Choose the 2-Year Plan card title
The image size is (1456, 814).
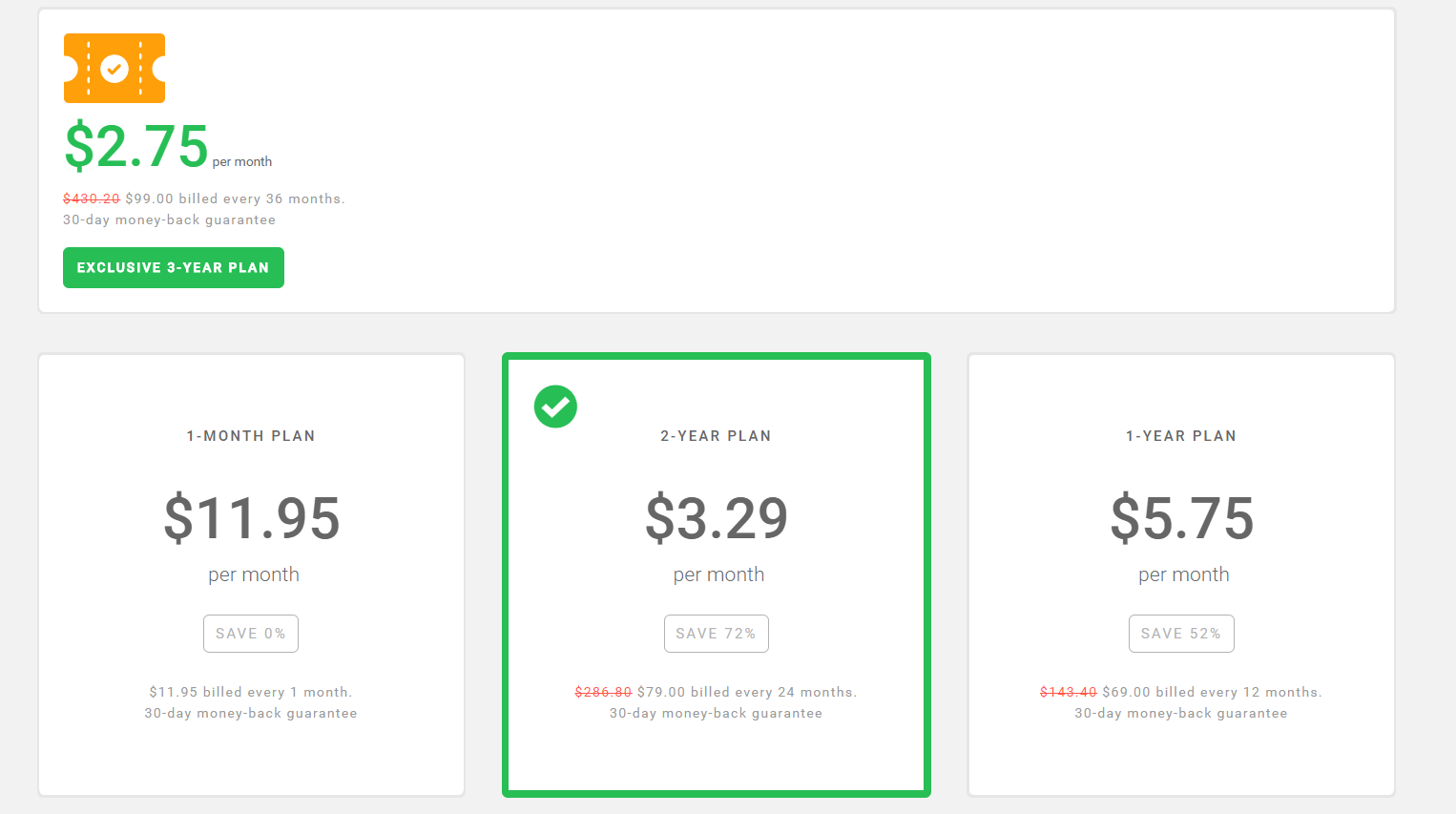tap(717, 436)
